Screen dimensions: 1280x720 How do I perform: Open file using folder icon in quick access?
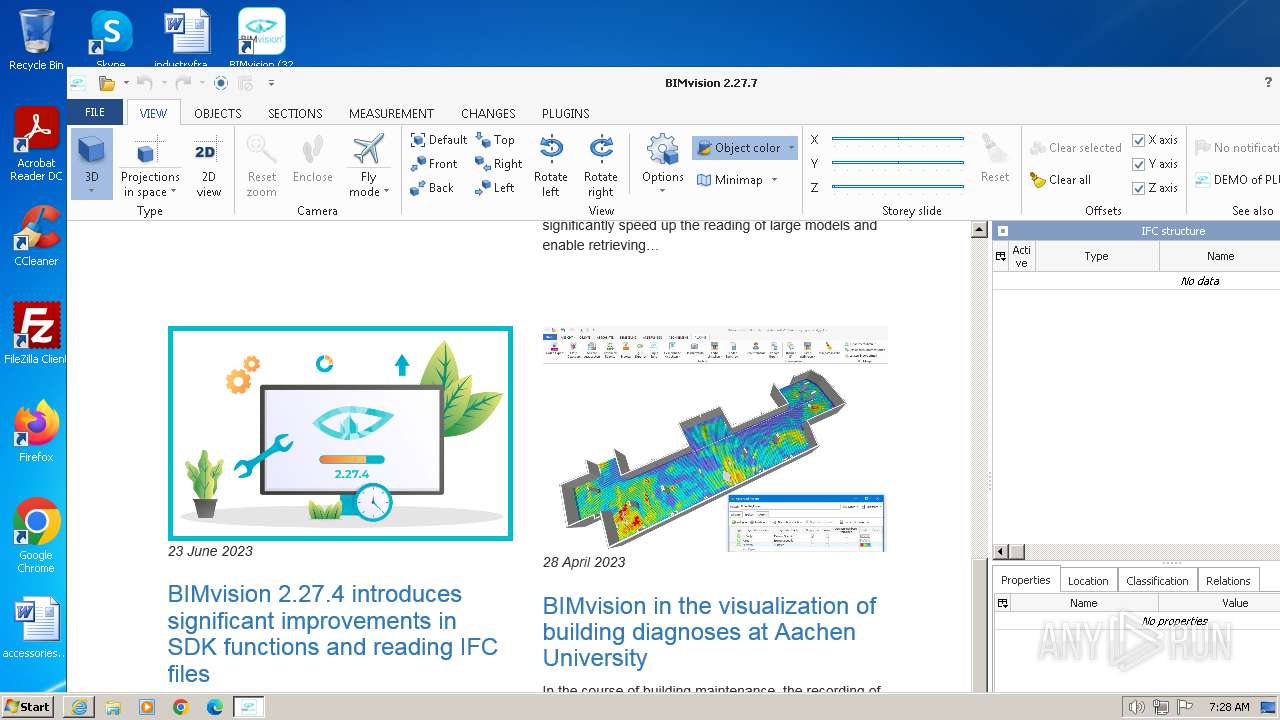[x=106, y=83]
